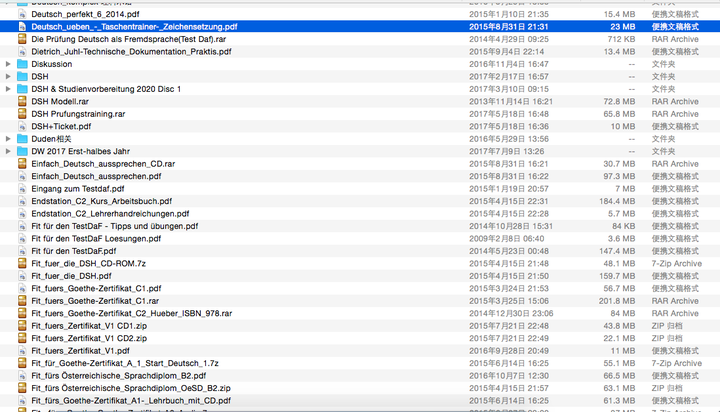Select file name Einfach_Deutsch_aussprechen_CD.rar
The height and width of the screenshot is (412, 720).
click(x=103, y=164)
